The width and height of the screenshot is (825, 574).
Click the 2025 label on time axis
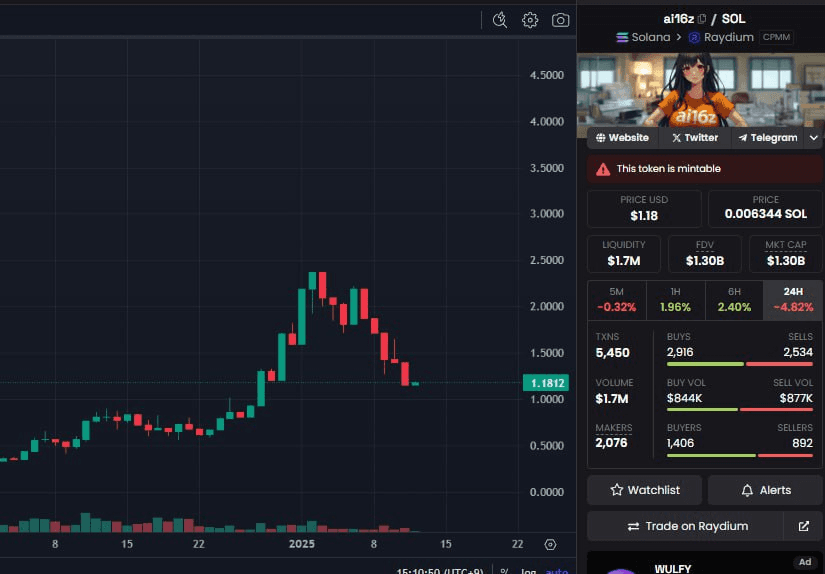coord(301,544)
